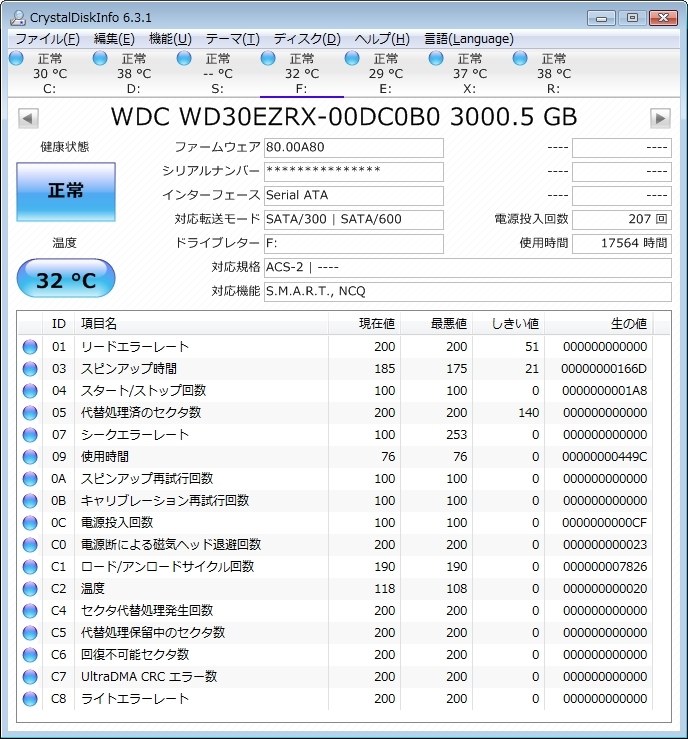
Task: Click the masked serial number field
Action: click(353, 172)
